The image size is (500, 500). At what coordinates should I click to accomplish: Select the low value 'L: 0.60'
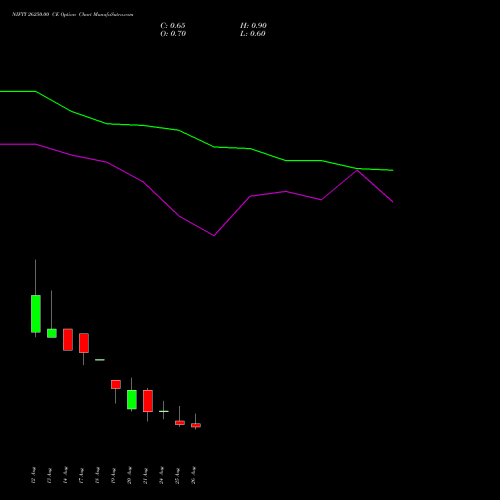pyautogui.click(x=253, y=34)
